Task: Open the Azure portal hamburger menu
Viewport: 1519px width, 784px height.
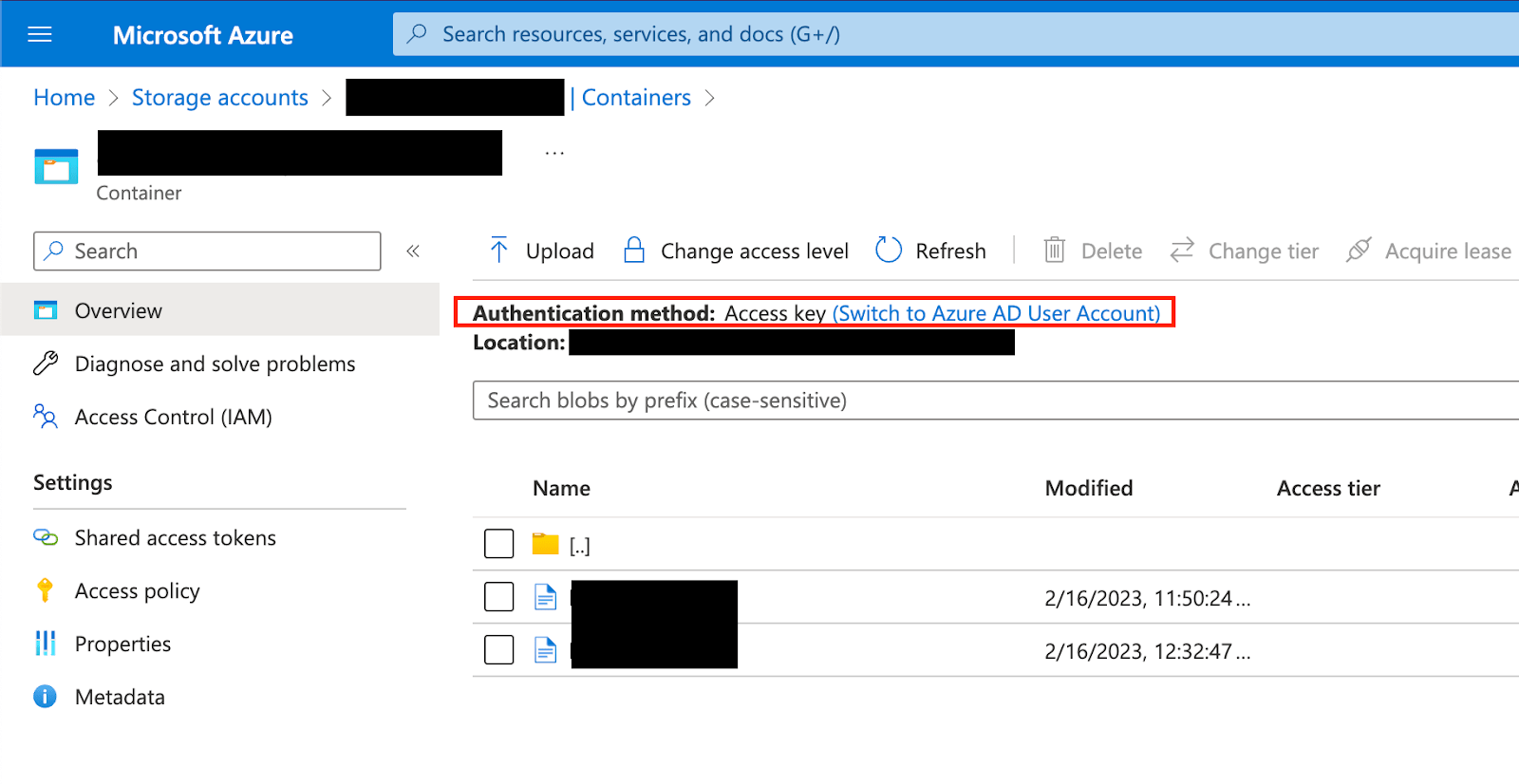Action: tap(40, 35)
